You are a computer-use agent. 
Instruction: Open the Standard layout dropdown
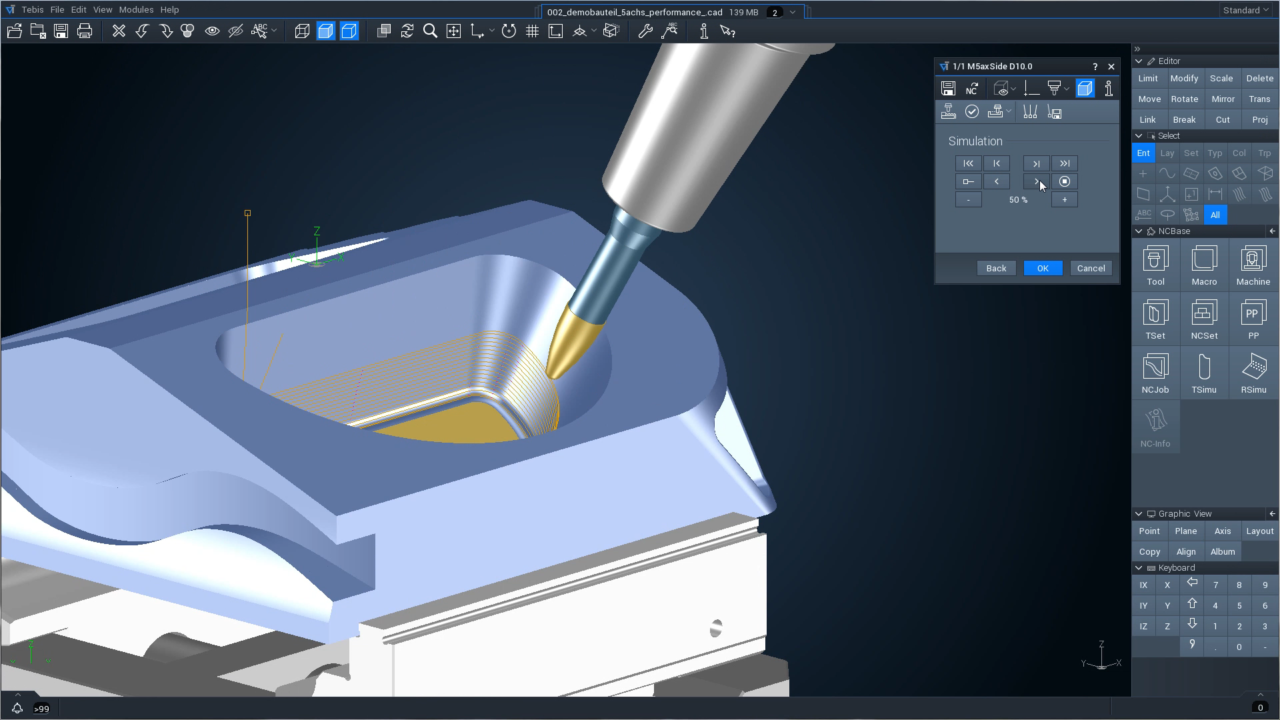[x=1246, y=10]
